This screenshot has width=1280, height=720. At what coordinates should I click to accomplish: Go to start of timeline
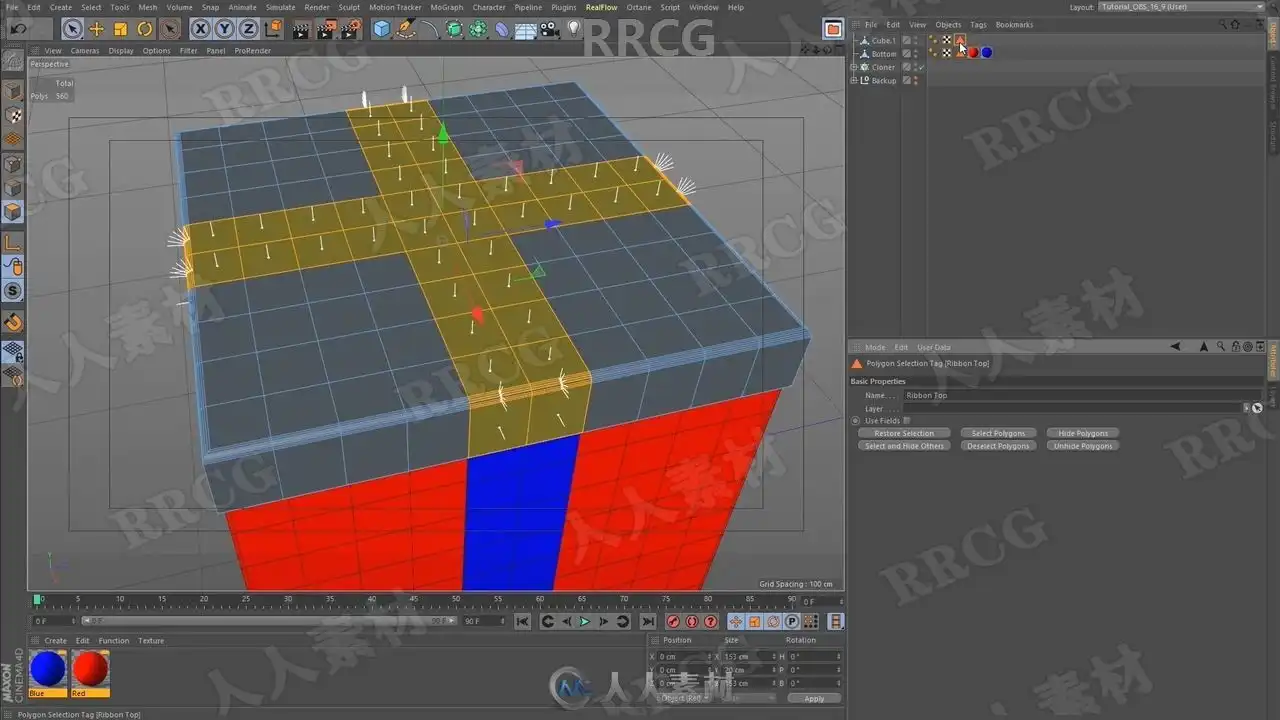pos(522,621)
